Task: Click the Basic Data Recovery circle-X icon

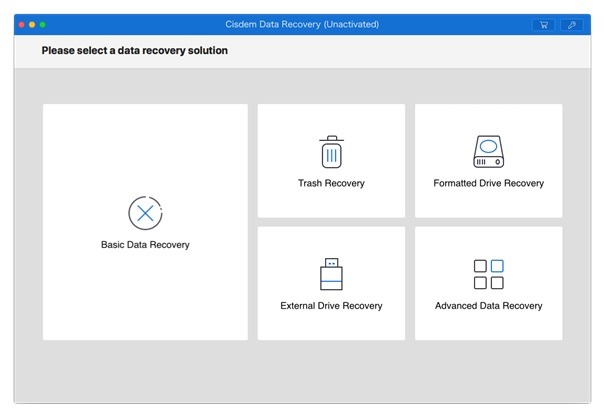Action: (145, 213)
